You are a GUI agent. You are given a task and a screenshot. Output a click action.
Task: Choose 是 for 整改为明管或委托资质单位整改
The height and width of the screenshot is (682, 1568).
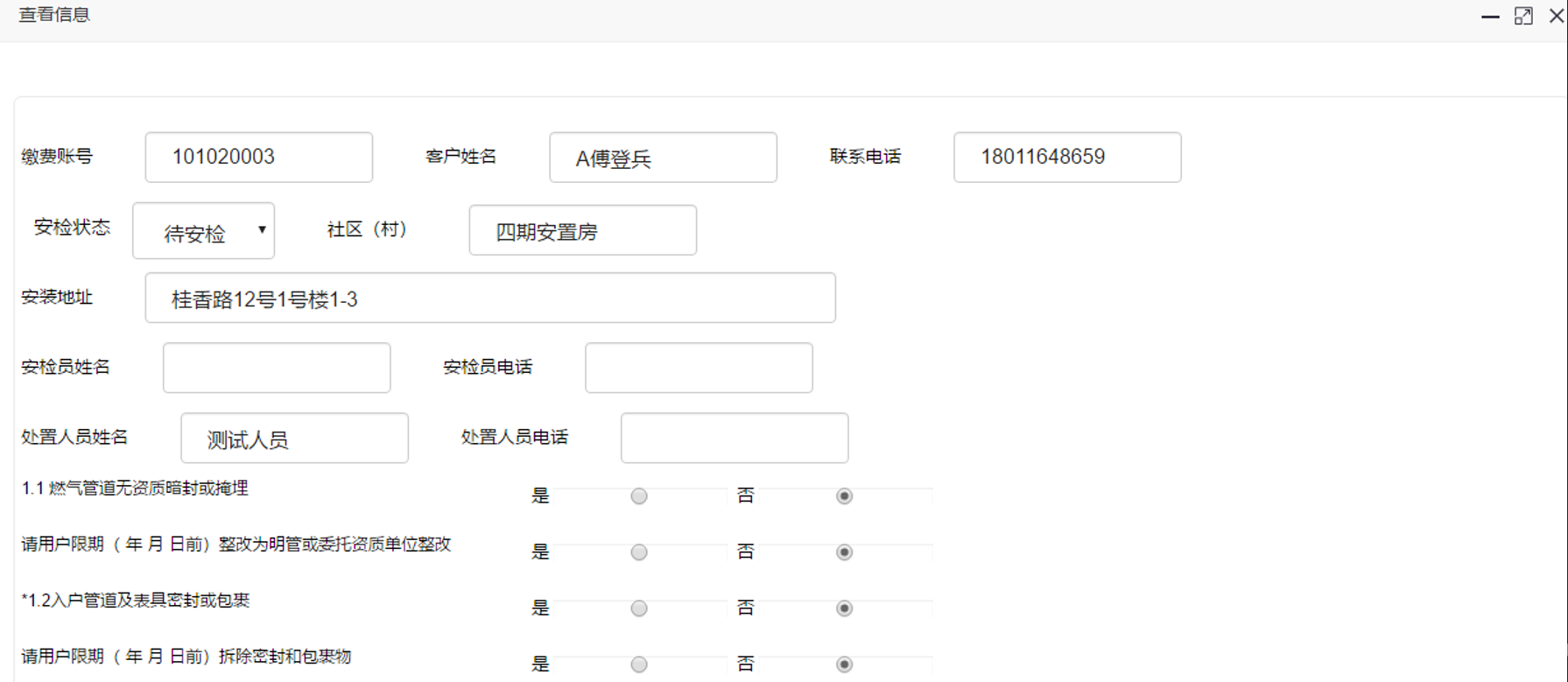[639, 552]
